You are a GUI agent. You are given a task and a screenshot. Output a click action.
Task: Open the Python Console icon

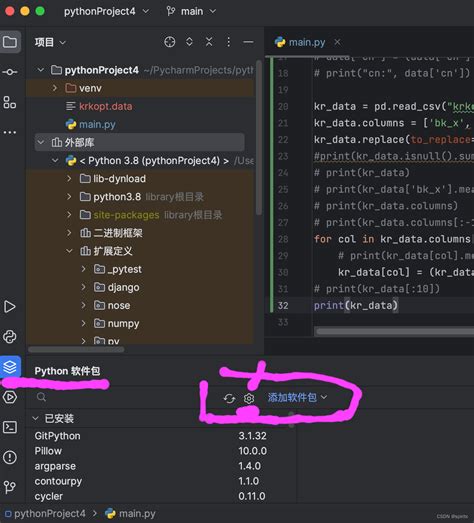pyautogui.click(x=10, y=337)
